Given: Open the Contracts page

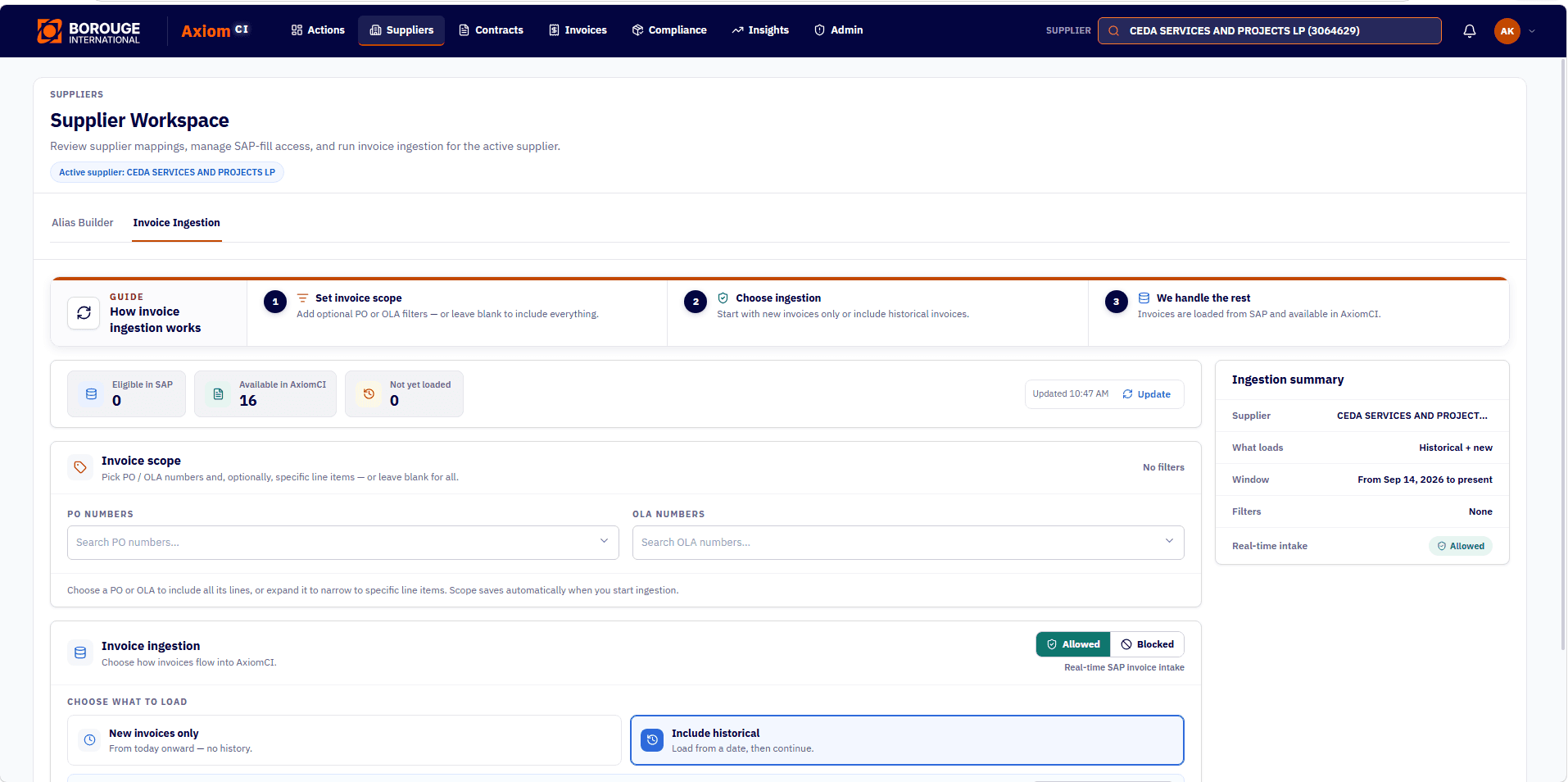Looking at the screenshot, I should pyautogui.click(x=491, y=30).
